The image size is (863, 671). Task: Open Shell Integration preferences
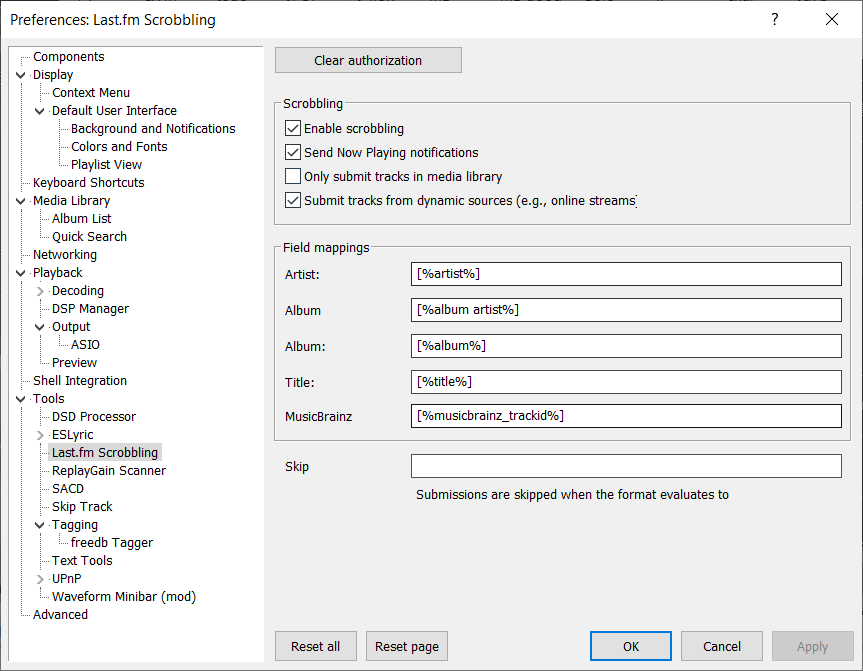point(80,380)
